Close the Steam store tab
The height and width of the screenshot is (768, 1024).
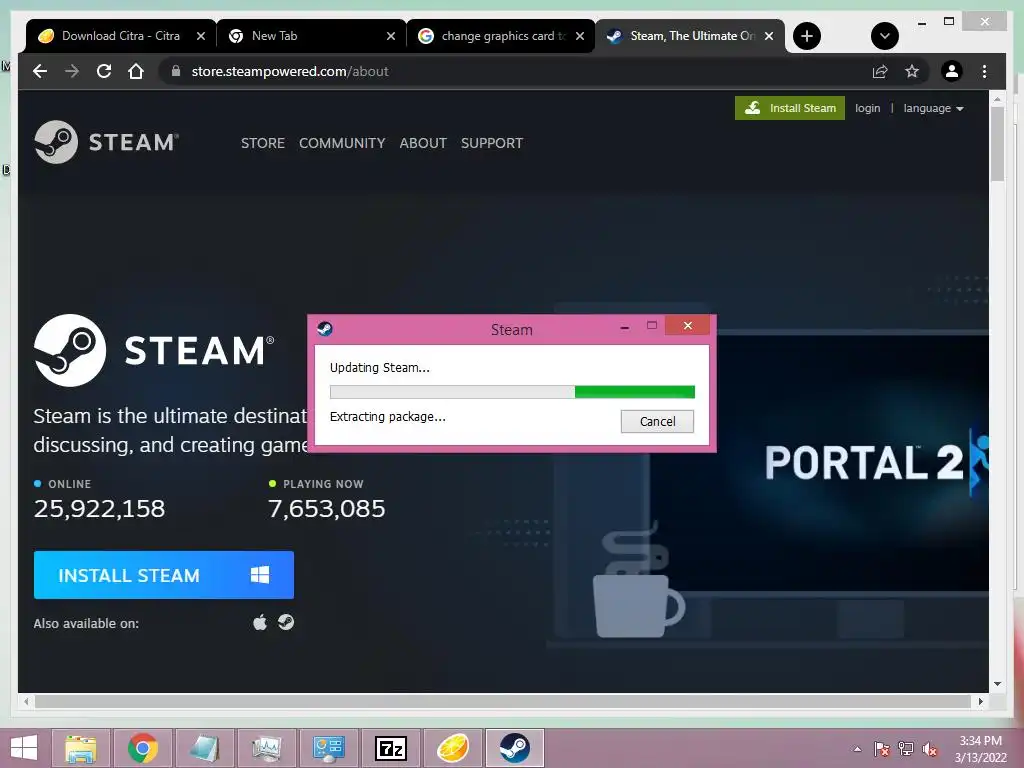click(x=769, y=36)
